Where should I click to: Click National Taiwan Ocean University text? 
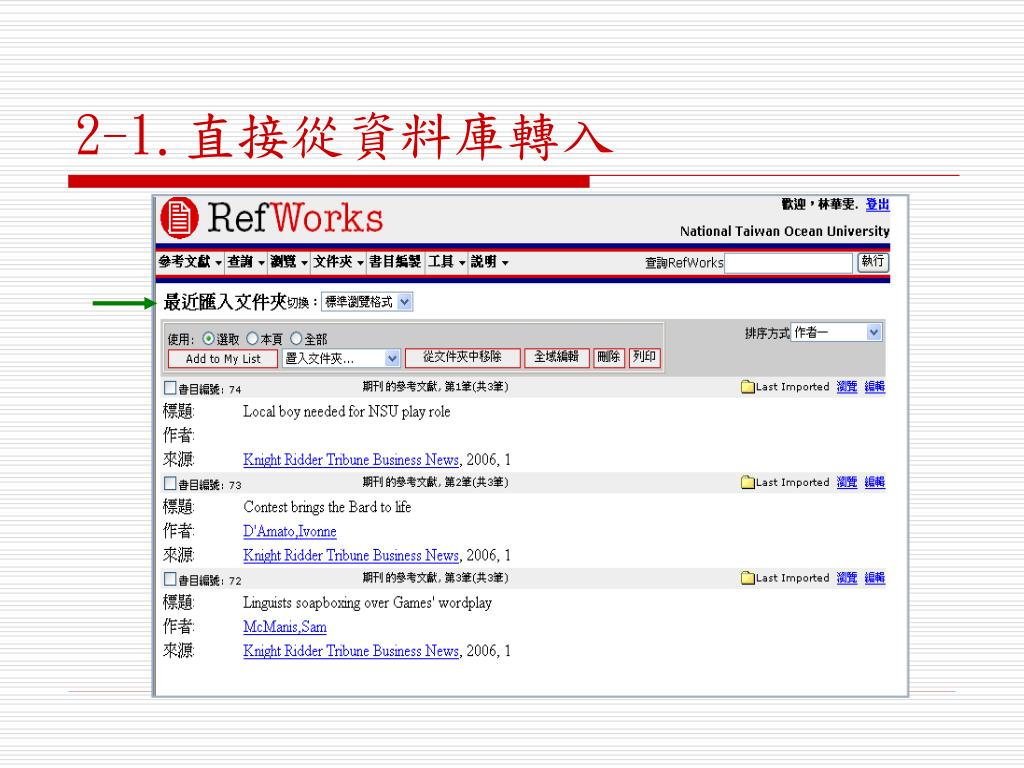coord(784,231)
